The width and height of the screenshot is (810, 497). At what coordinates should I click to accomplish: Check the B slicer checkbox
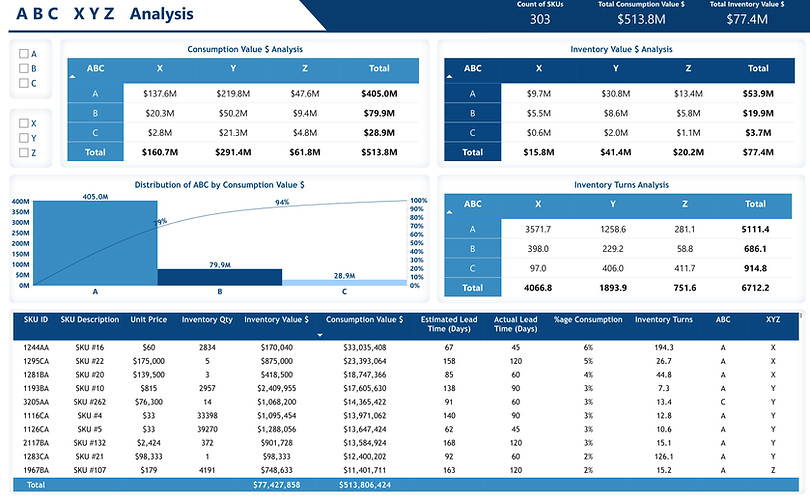coord(23,68)
